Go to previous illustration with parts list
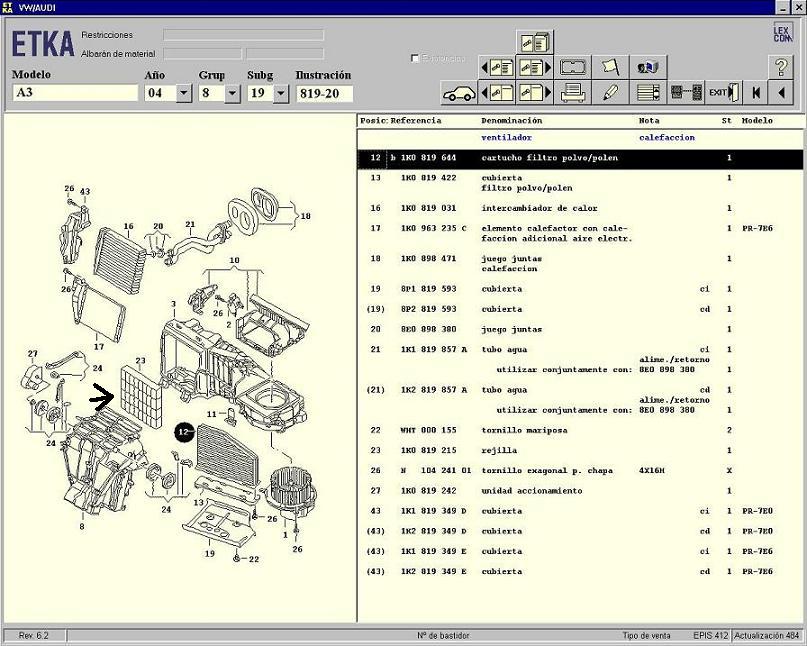 coord(497,67)
